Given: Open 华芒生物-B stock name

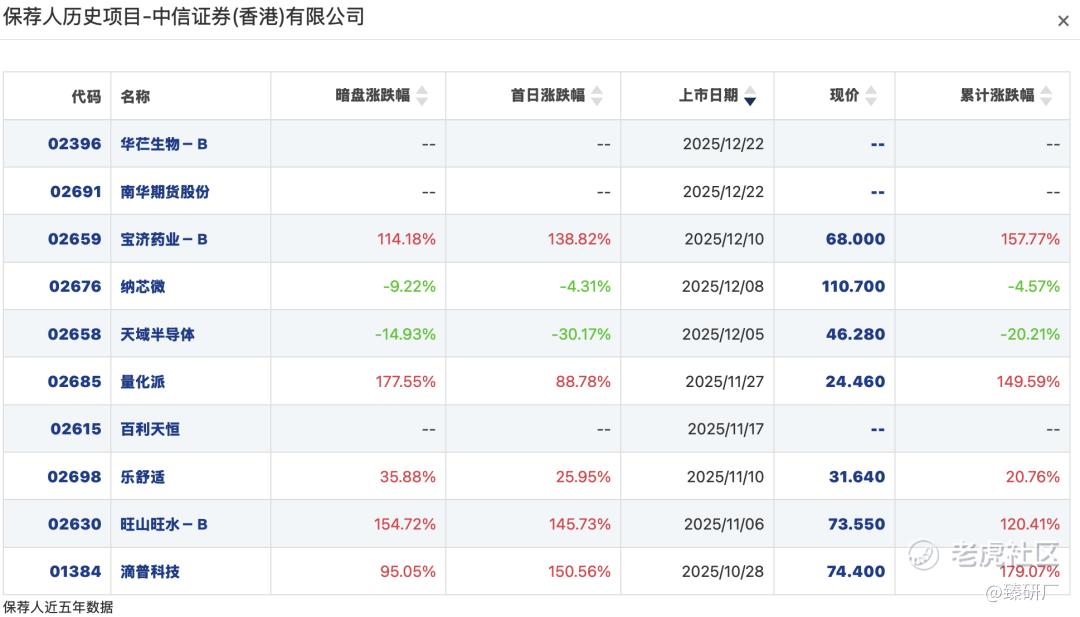Looking at the screenshot, I should click(164, 144).
